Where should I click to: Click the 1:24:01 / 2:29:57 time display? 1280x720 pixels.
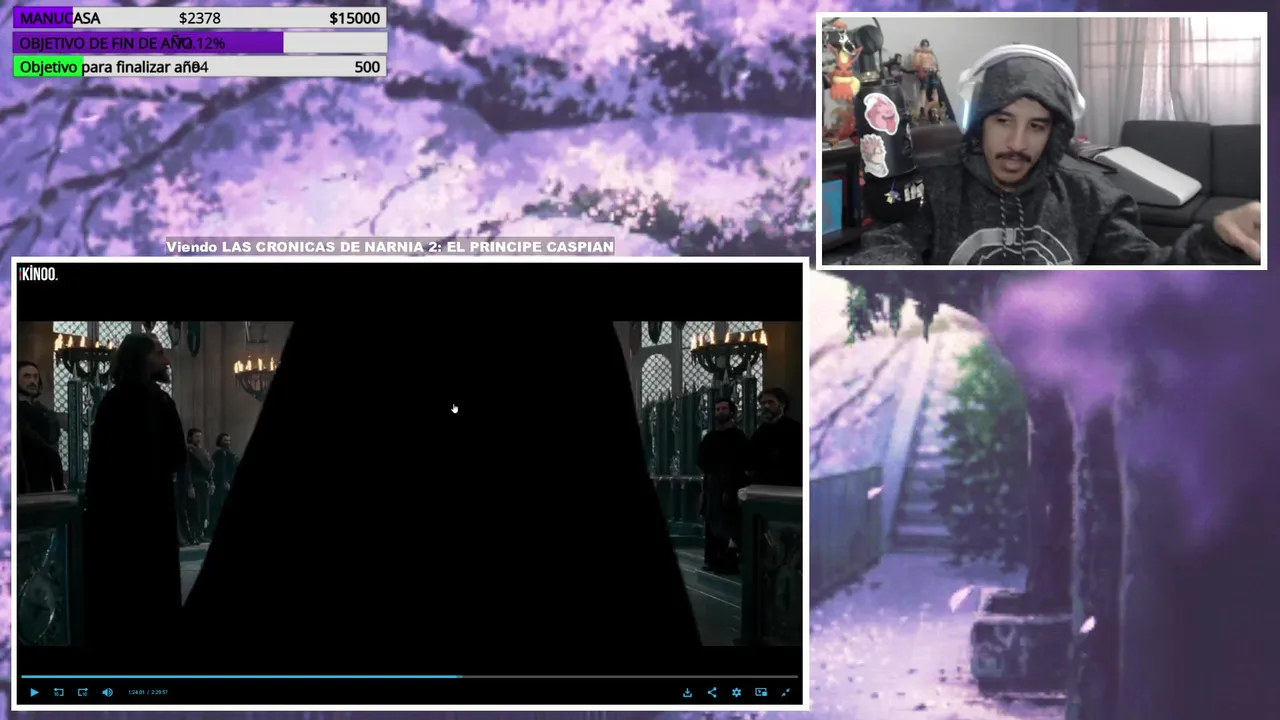click(x=148, y=692)
